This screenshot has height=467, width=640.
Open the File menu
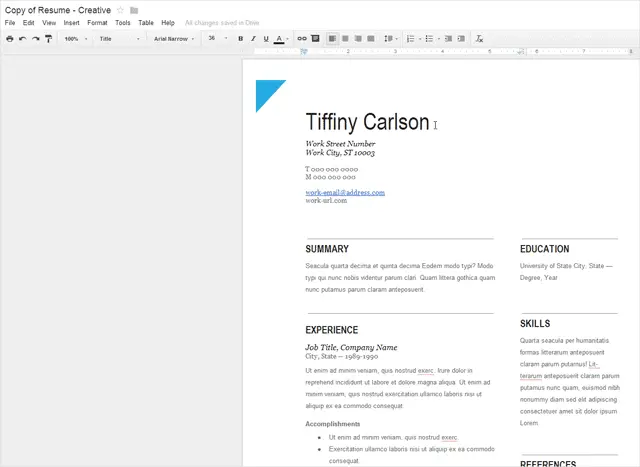(10, 23)
